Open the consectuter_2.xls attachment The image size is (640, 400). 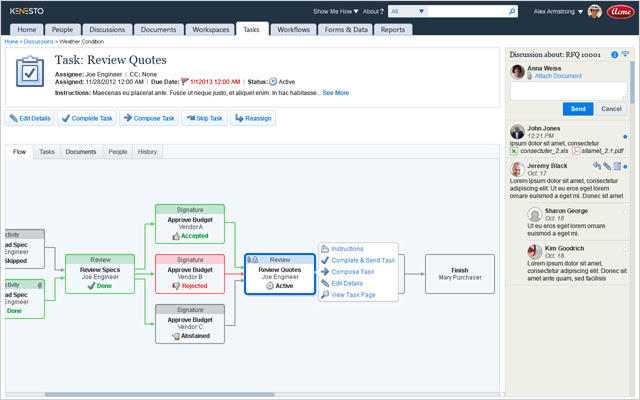click(539, 148)
